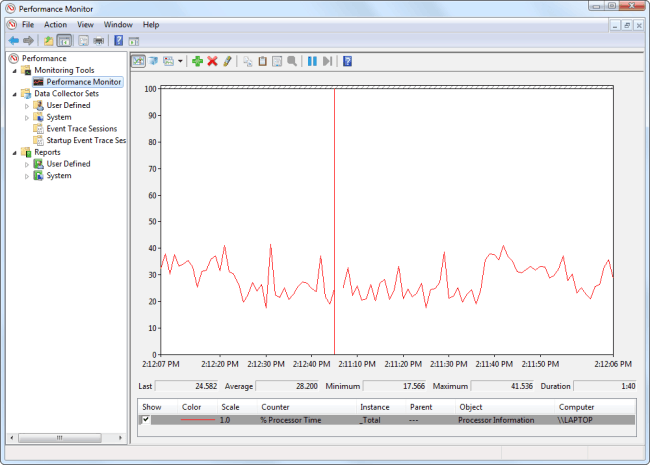Open the Change graph type dropdown arrow
650x465 pixels.
[180, 62]
